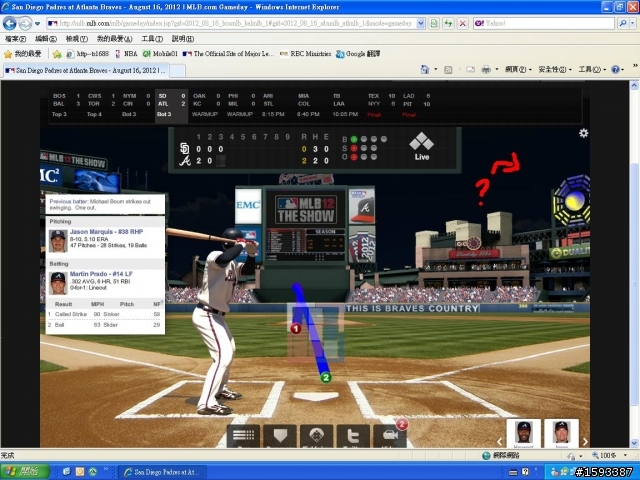Open the Mobile01 bookmark

click(160, 54)
